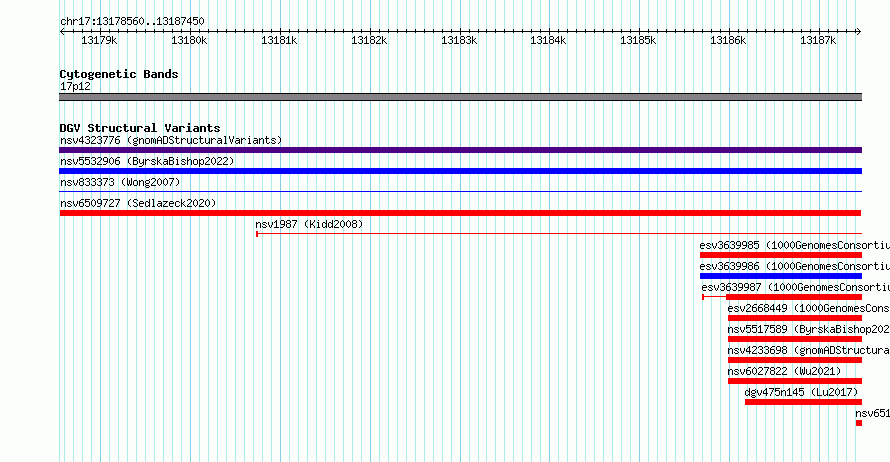Open the nsv4233698 gnomAD variant label
Screen dimensions: 890x462
tap(809, 350)
